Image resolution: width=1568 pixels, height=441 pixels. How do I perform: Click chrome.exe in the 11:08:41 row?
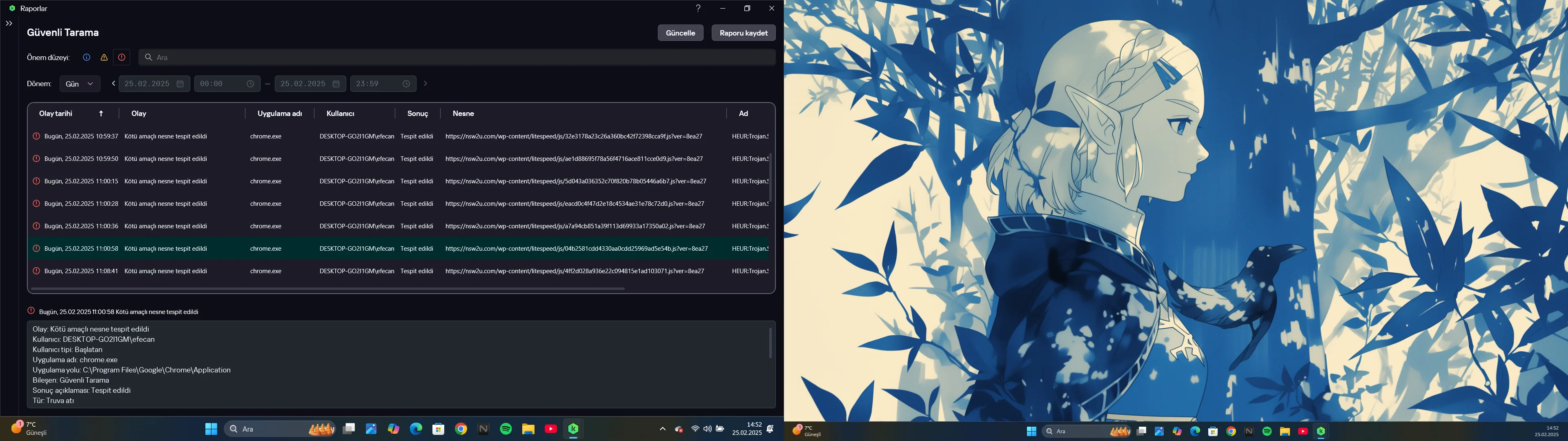click(x=265, y=271)
